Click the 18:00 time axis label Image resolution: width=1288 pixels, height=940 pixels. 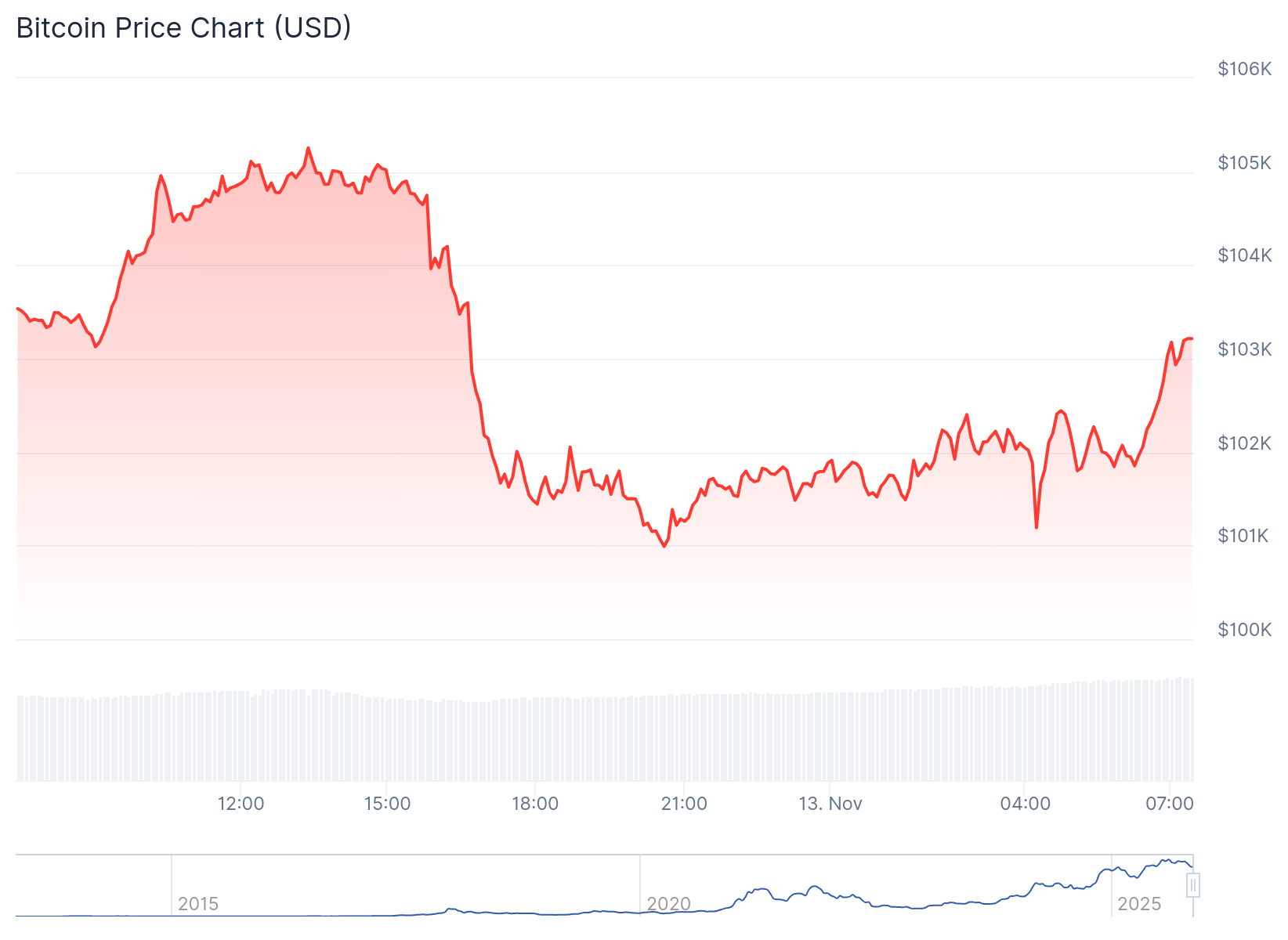point(535,804)
